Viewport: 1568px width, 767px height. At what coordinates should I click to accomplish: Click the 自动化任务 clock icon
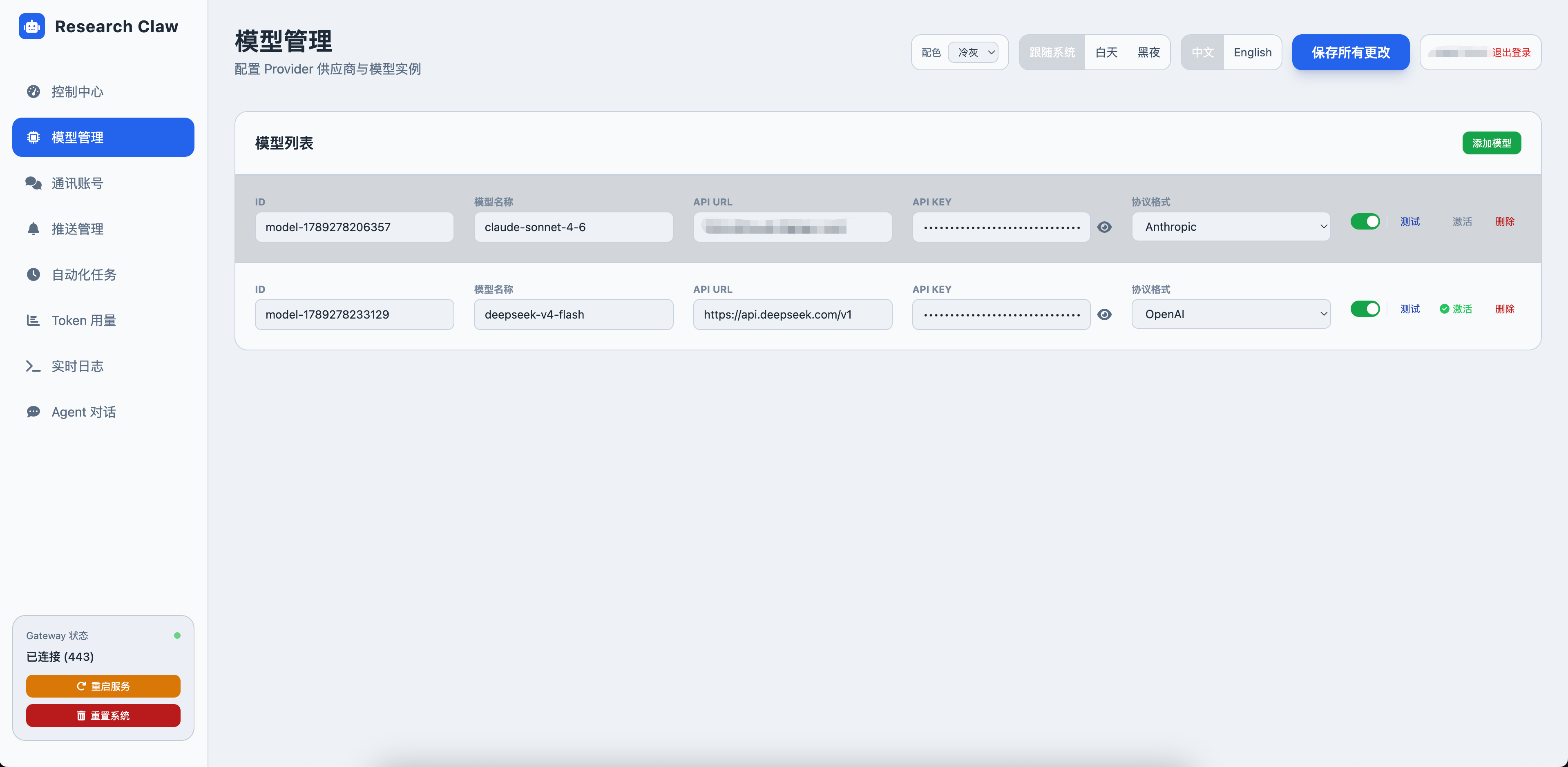pos(34,274)
